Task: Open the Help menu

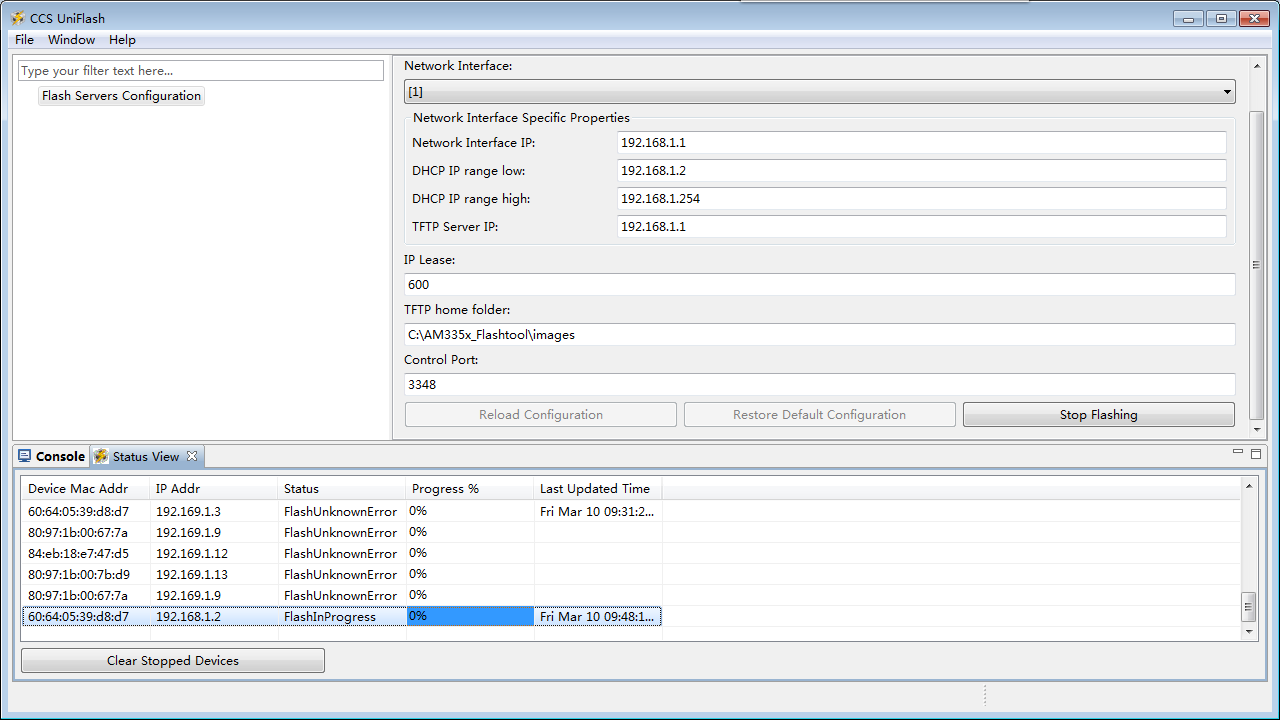Action: click(122, 40)
